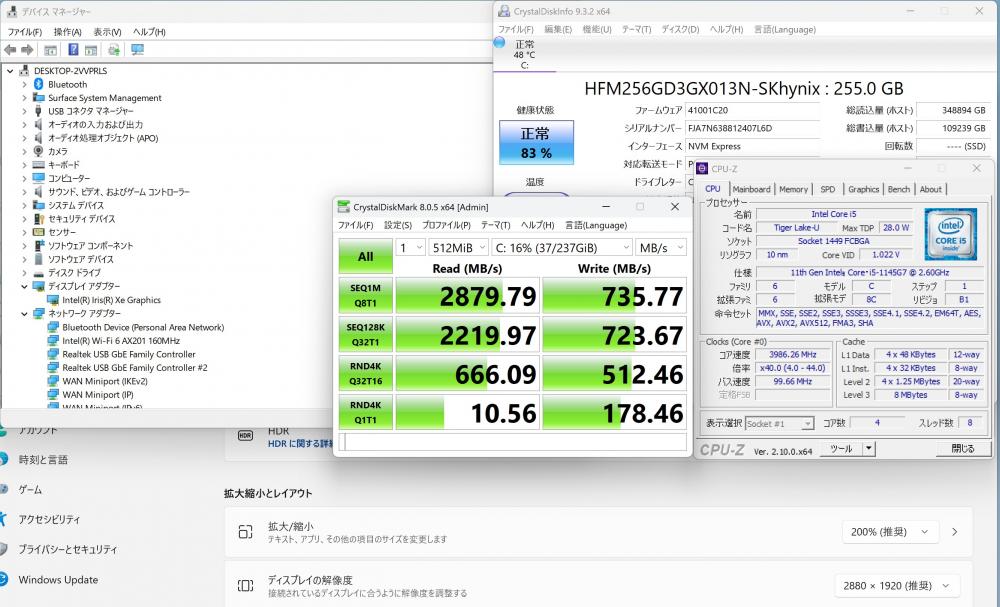Open the 2880 × 1920 resolution dropdown
The image size is (1000, 607).
(x=897, y=585)
